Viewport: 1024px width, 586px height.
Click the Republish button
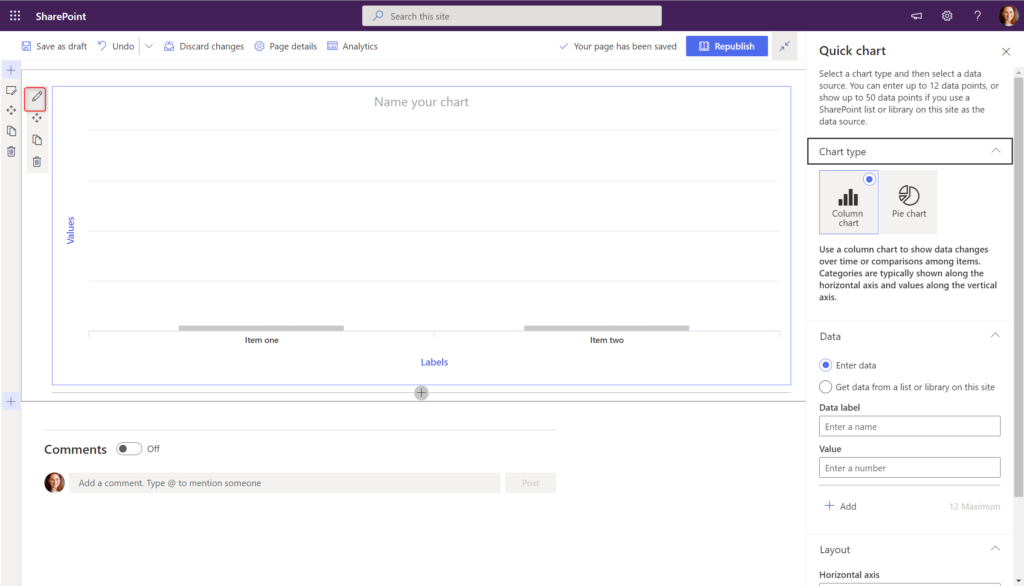[x=727, y=46]
